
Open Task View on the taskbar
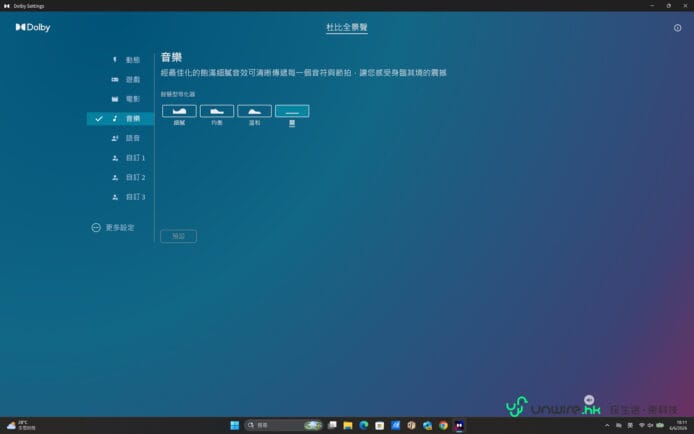332,425
